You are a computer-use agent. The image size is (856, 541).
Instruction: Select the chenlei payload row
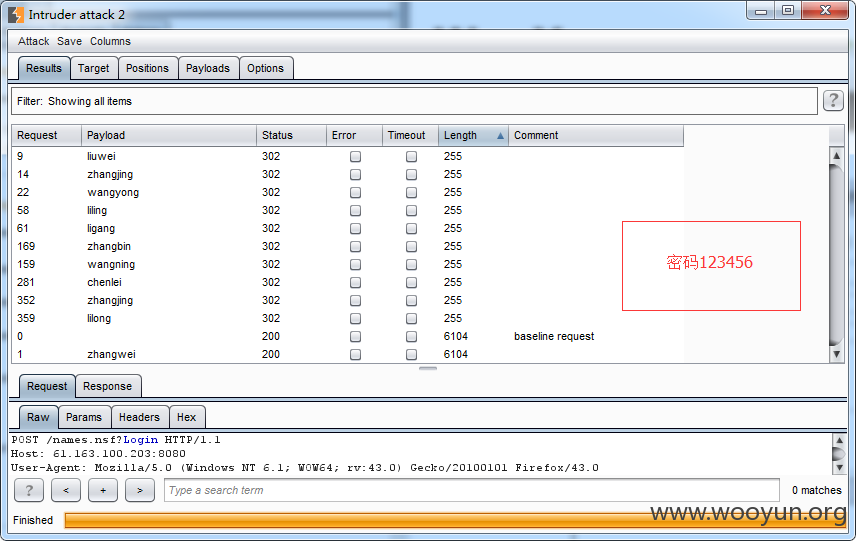[x=348, y=282]
